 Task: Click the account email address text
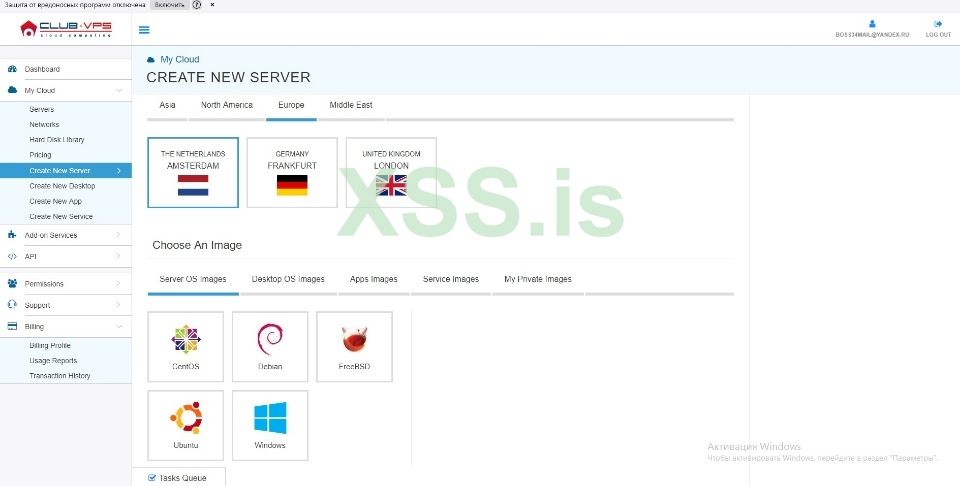tap(872, 35)
